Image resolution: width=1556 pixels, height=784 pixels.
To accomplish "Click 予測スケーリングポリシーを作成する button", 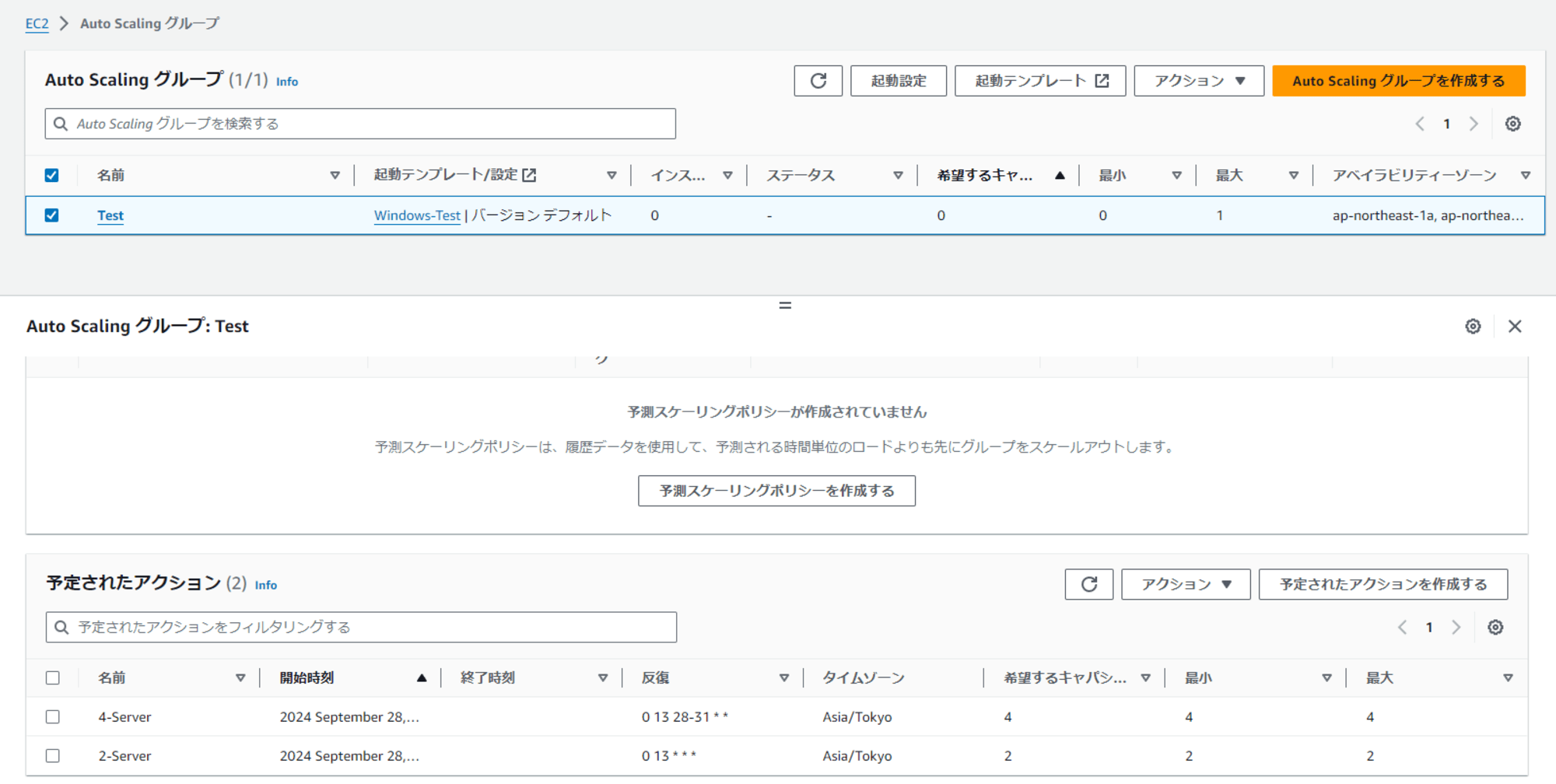I will click(776, 491).
